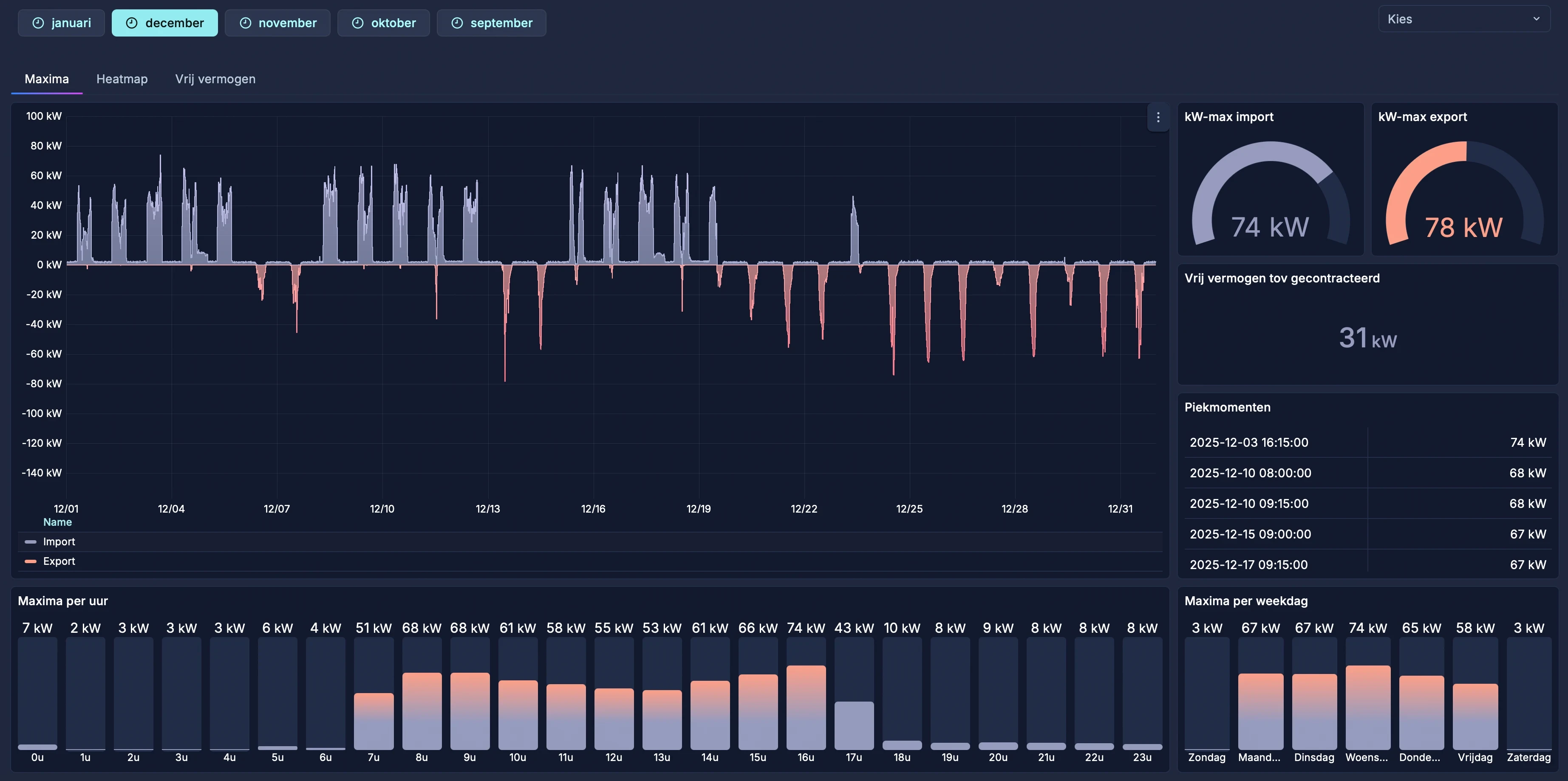Select the november period button
This screenshot has height=781, width=1568.
tap(277, 23)
